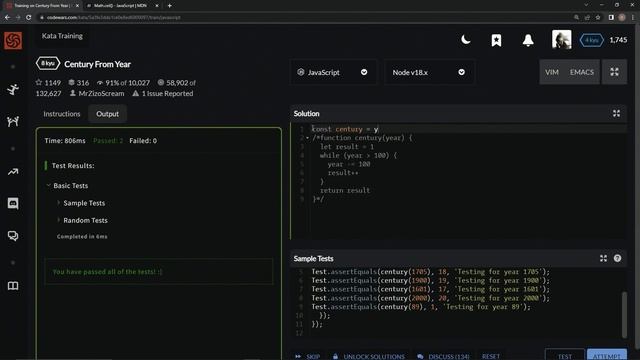The width and height of the screenshot is (640, 360).
Task: Select the Output tab
Action: pyautogui.click(x=107, y=114)
